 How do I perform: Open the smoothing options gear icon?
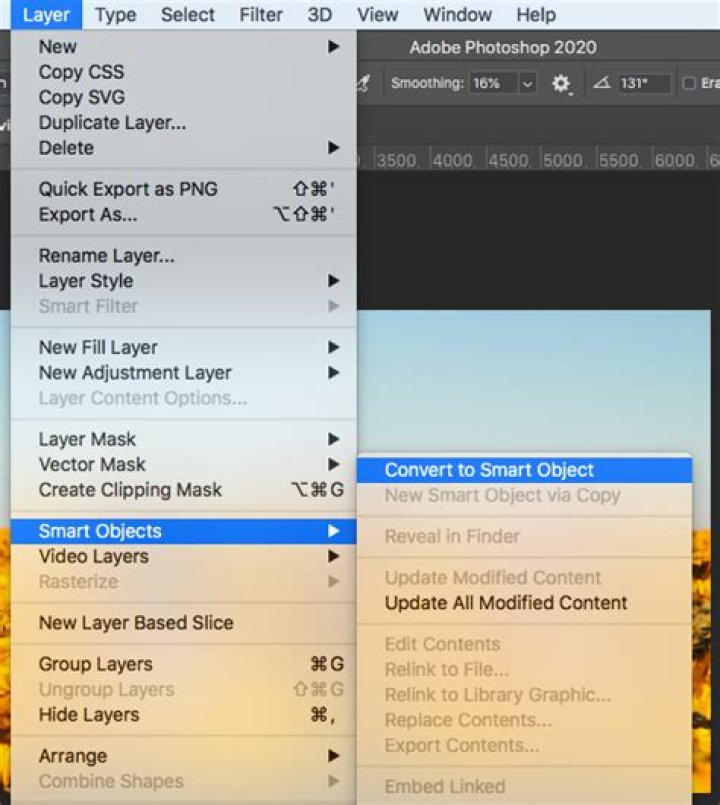coord(561,83)
